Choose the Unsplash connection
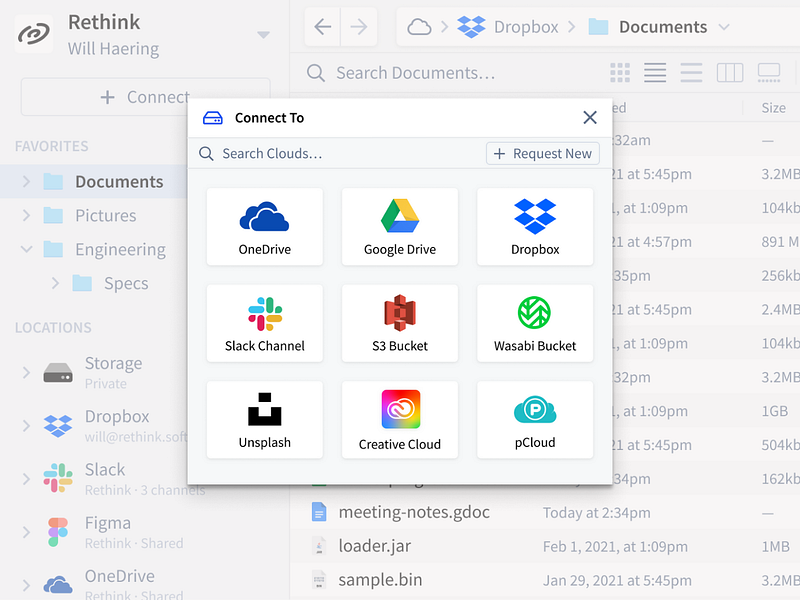The height and width of the screenshot is (600, 800). (x=264, y=419)
